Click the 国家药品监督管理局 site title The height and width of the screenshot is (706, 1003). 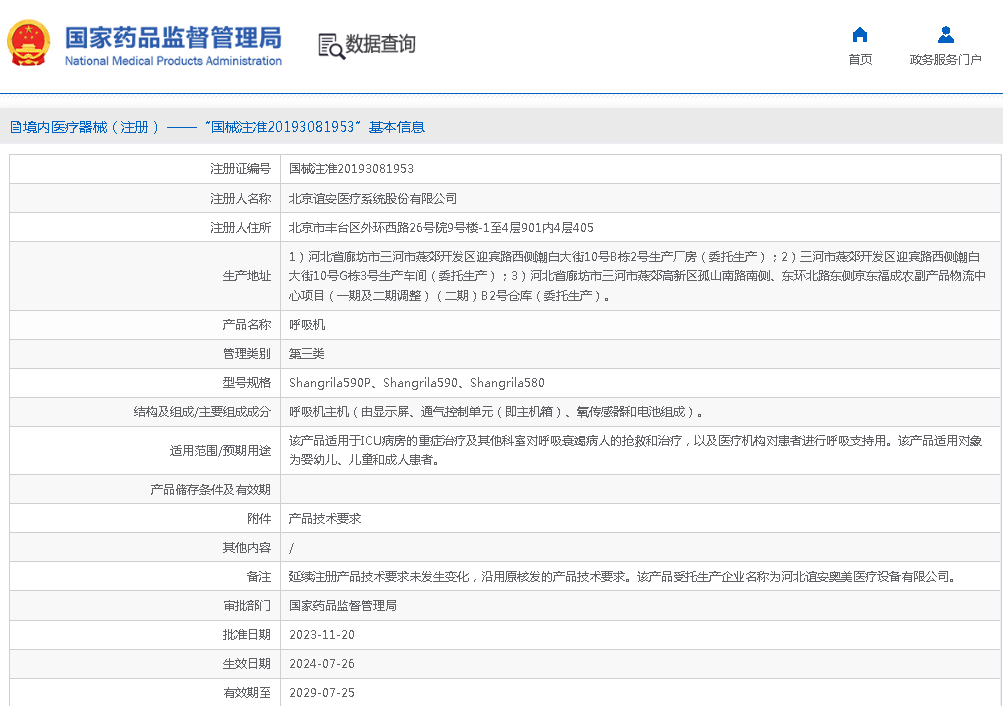(173, 38)
